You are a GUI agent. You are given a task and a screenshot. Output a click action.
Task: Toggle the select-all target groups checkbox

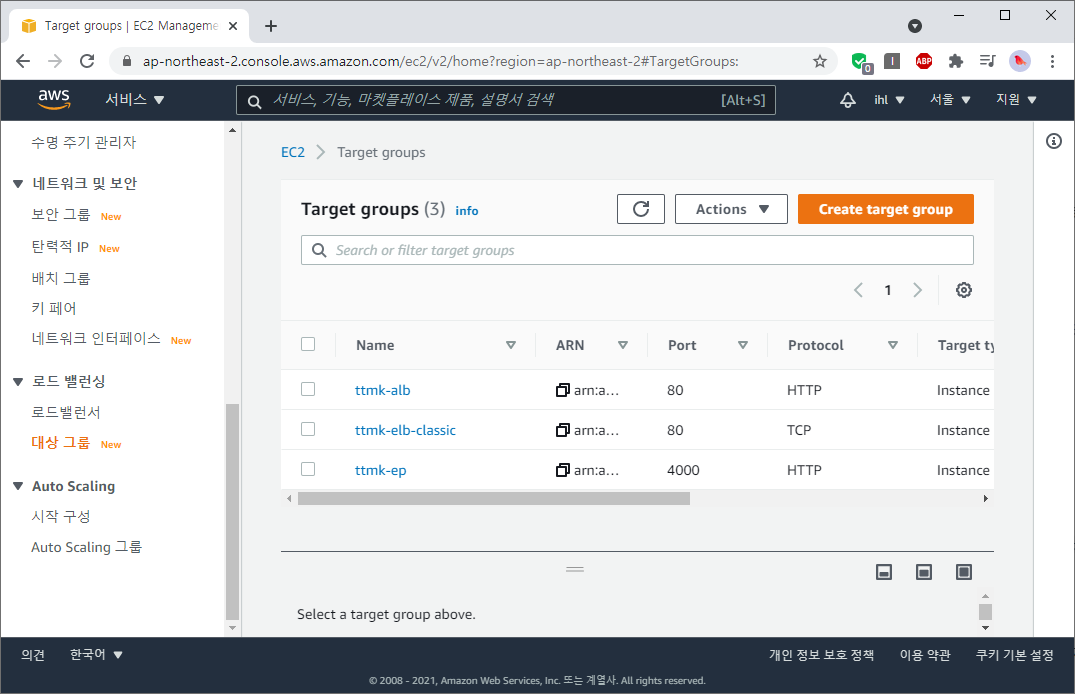point(308,344)
